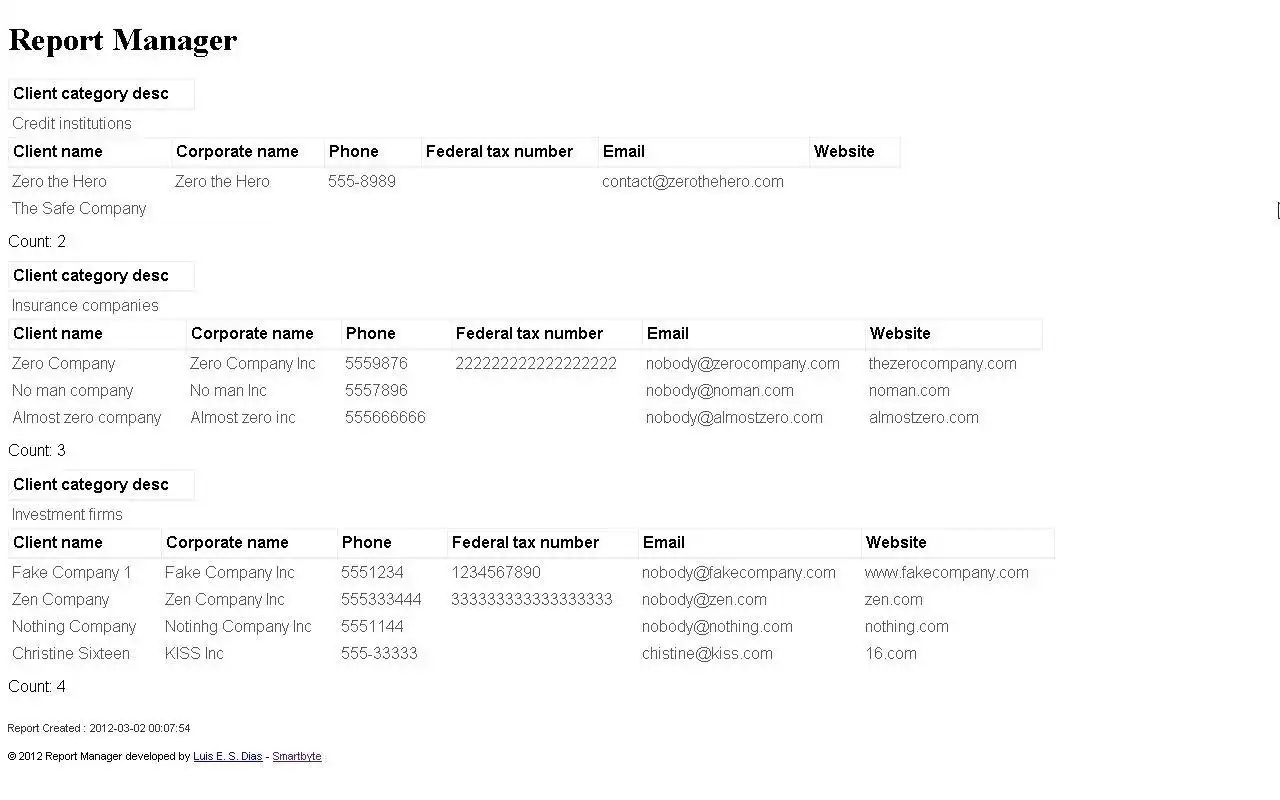Click Federal tax number header in Insurance table
This screenshot has height=800, width=1280.
[529, 334]
